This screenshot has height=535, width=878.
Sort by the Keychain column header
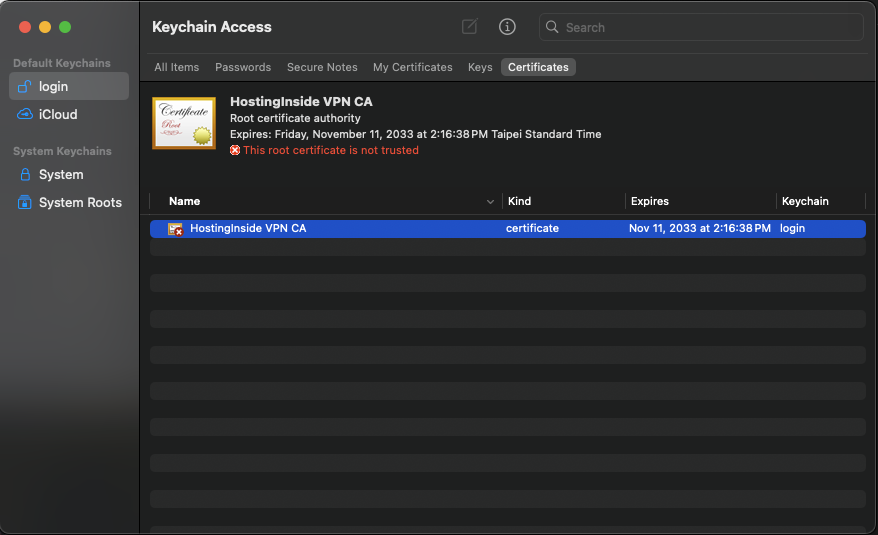tap(805, 201)
